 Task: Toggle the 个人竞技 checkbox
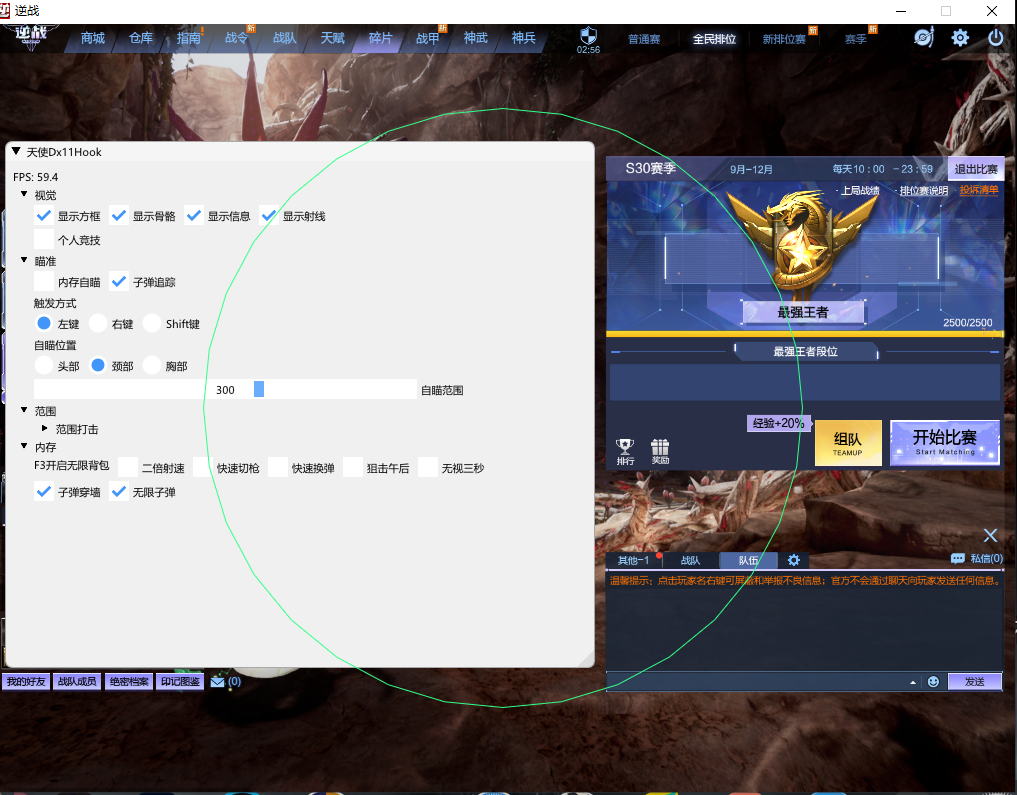coord(44,240)
